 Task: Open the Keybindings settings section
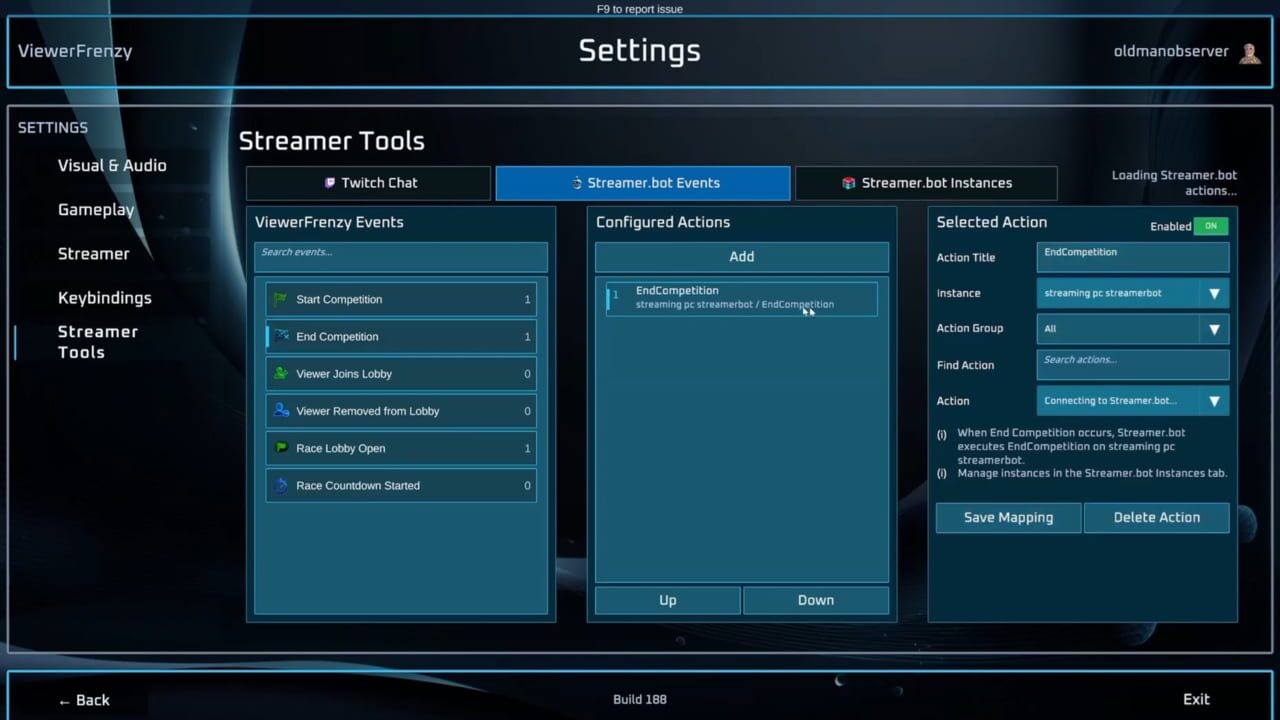pos(105,298)
